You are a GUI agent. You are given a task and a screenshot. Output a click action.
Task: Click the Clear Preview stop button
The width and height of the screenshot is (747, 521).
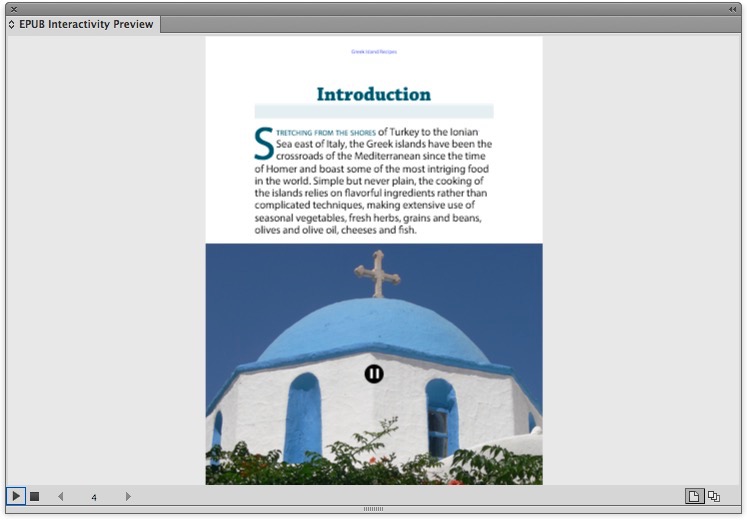34,496
